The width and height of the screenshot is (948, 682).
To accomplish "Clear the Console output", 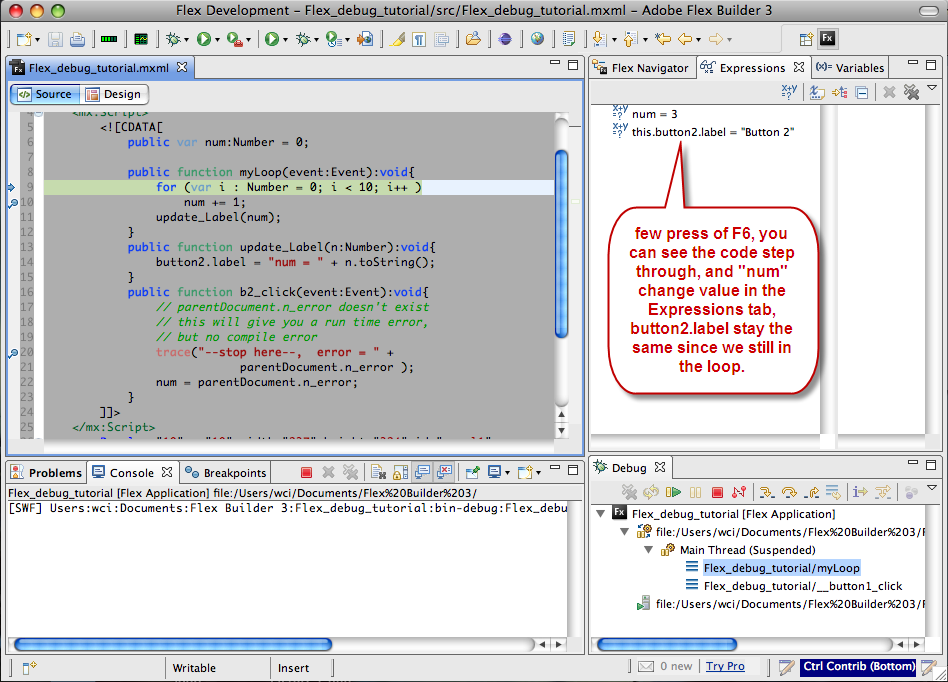I will [x=378, y=473].
